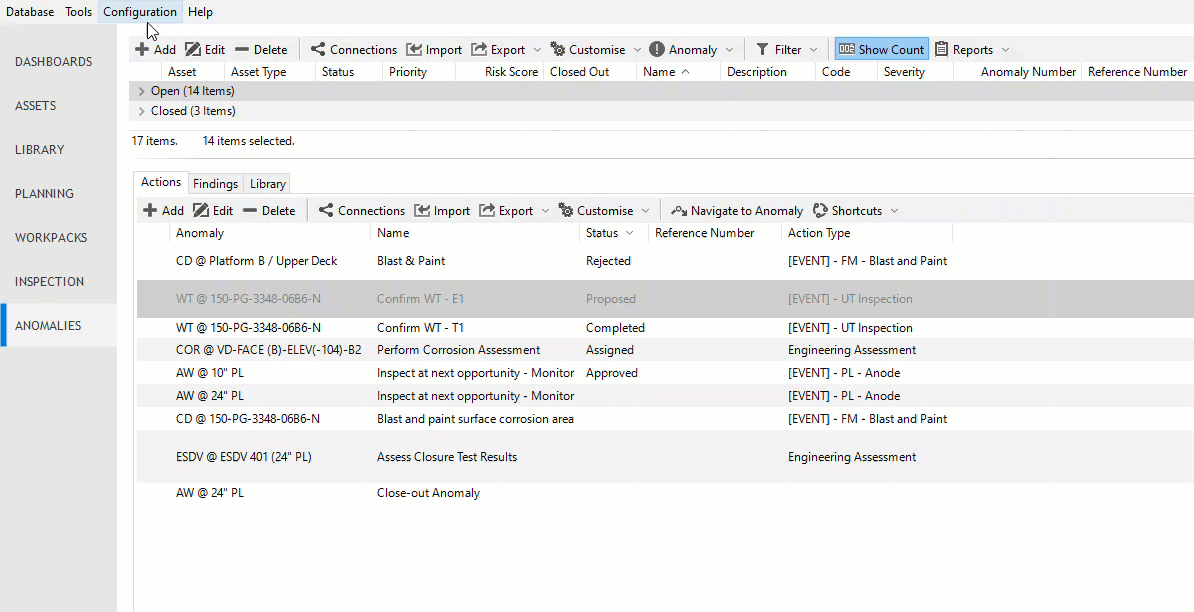Click the Add plus icon in the Actions toolbar

pyautogui.click(x=150, y=211)
